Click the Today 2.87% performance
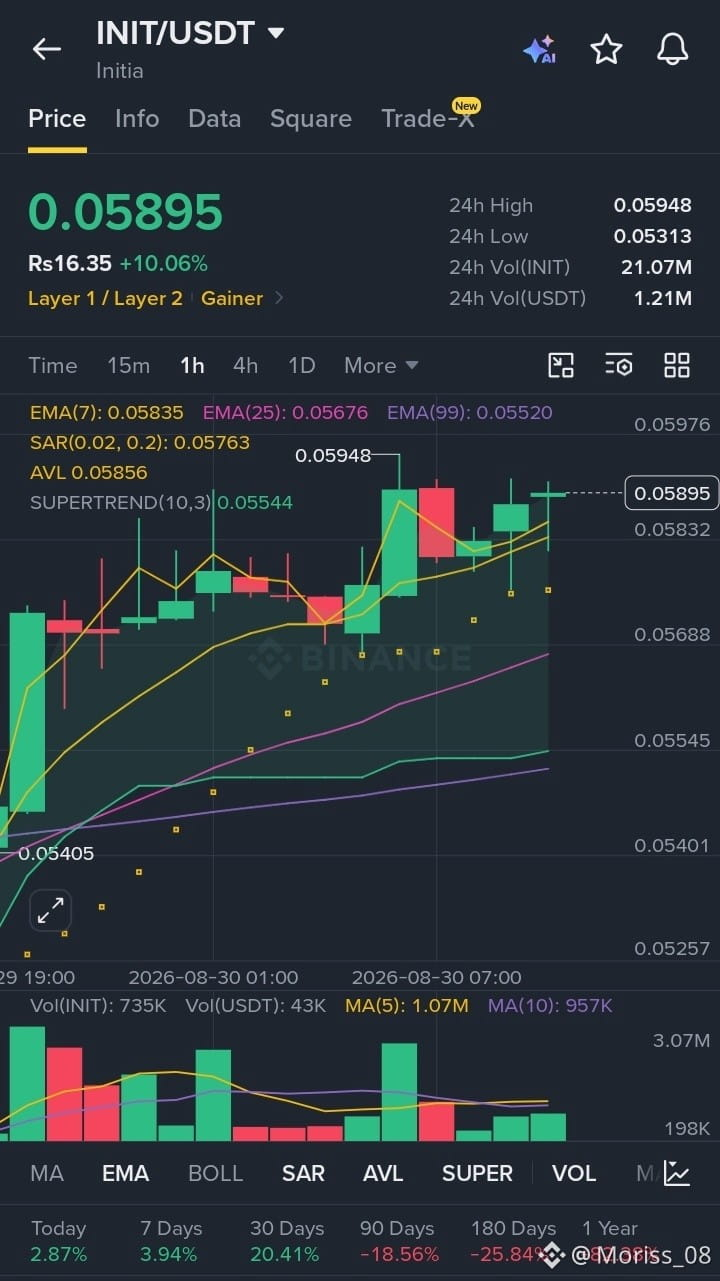The height and width of the screenshot is (1281, 720). click(x=59, y=1241)
